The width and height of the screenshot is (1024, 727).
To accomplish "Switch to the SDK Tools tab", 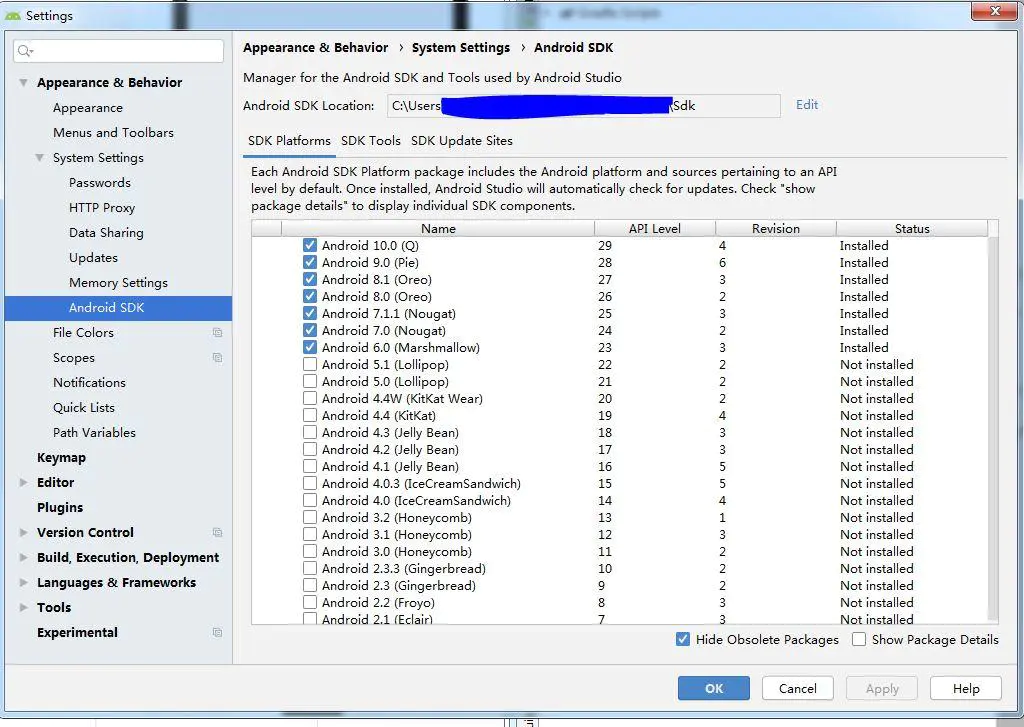I will [370, 141].
